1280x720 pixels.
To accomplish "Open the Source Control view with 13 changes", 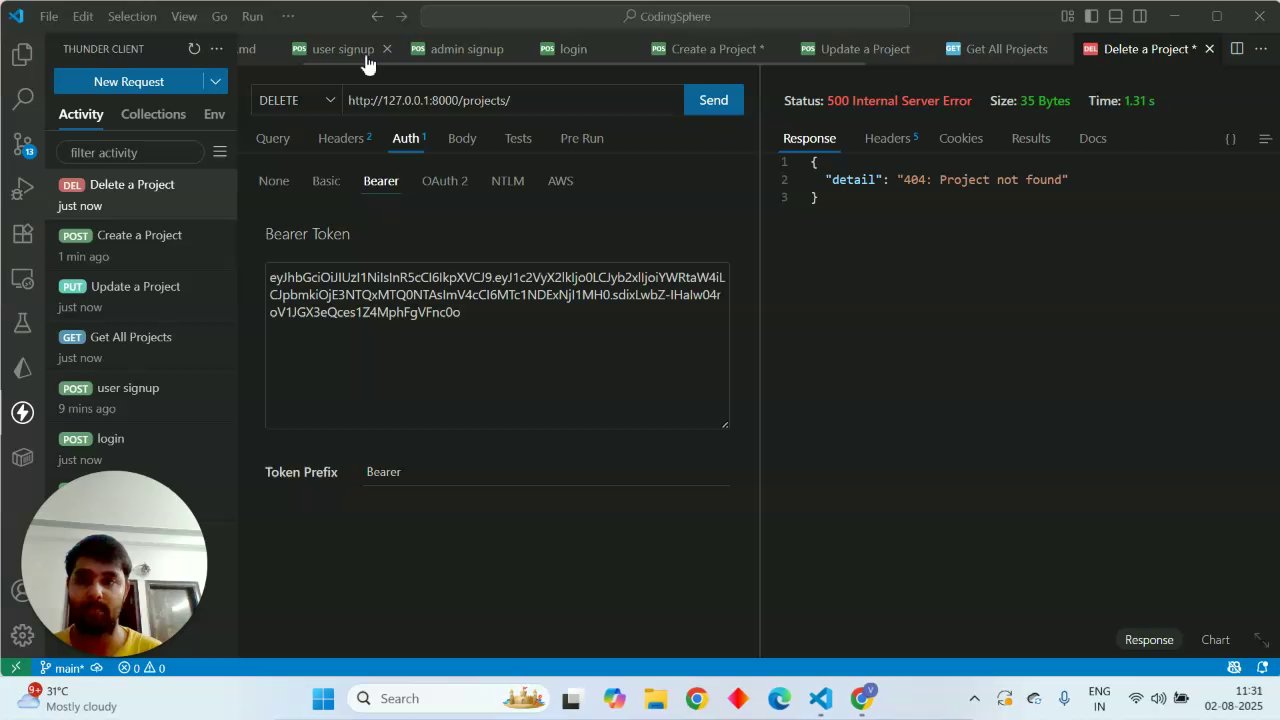I will coord(22,144).
